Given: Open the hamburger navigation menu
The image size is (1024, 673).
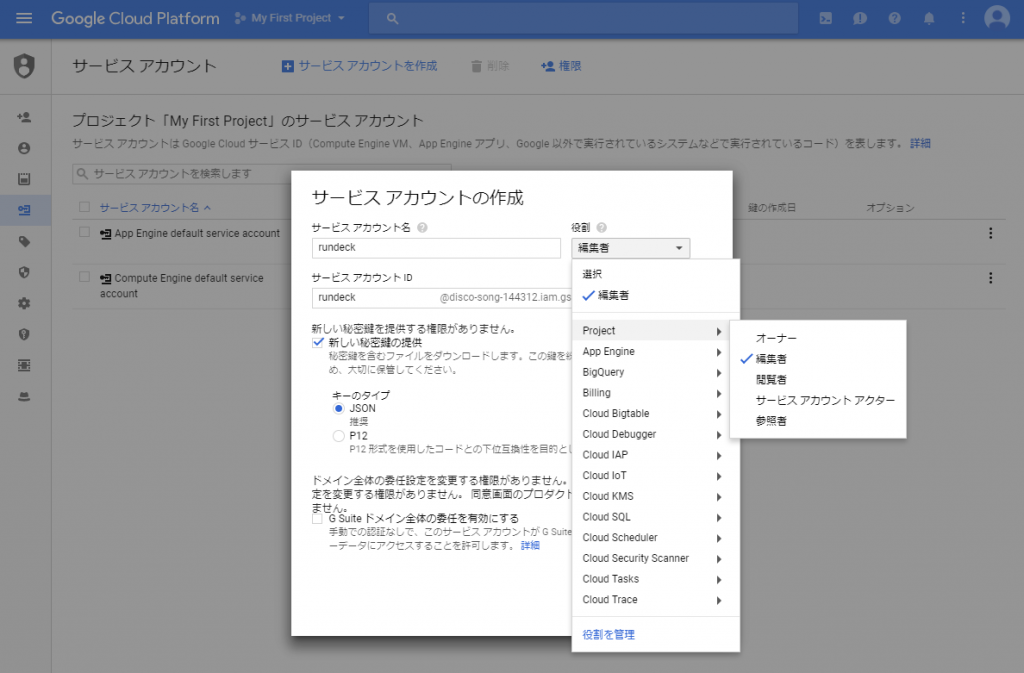Looking at the screenshot, I should point(24,18).
